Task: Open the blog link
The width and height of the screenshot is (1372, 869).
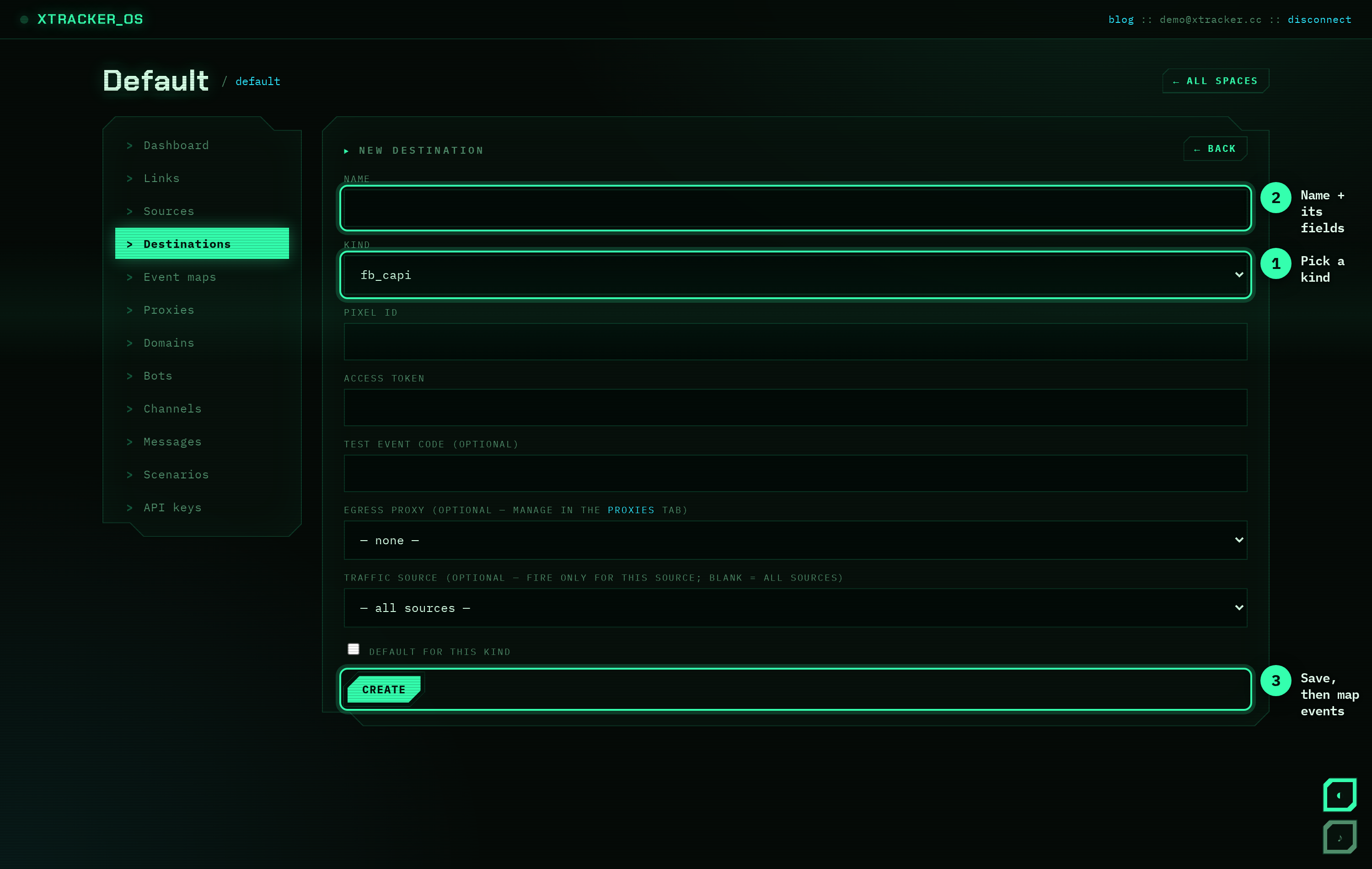Action: click(1121, 19)
